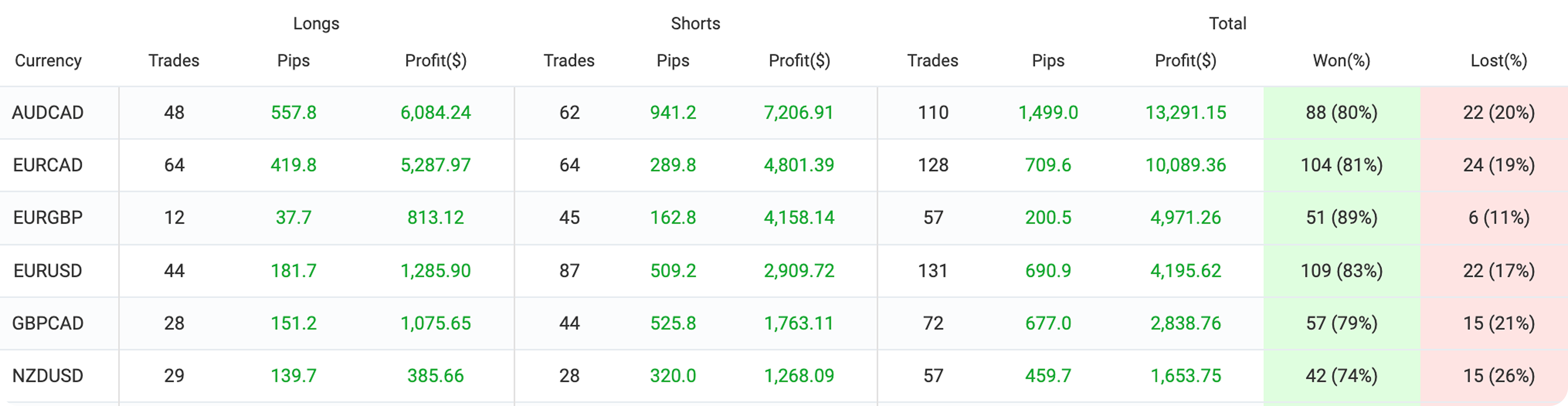
Task: Sort by the Lost(%) column header
Action: (x=1499, y=60)
